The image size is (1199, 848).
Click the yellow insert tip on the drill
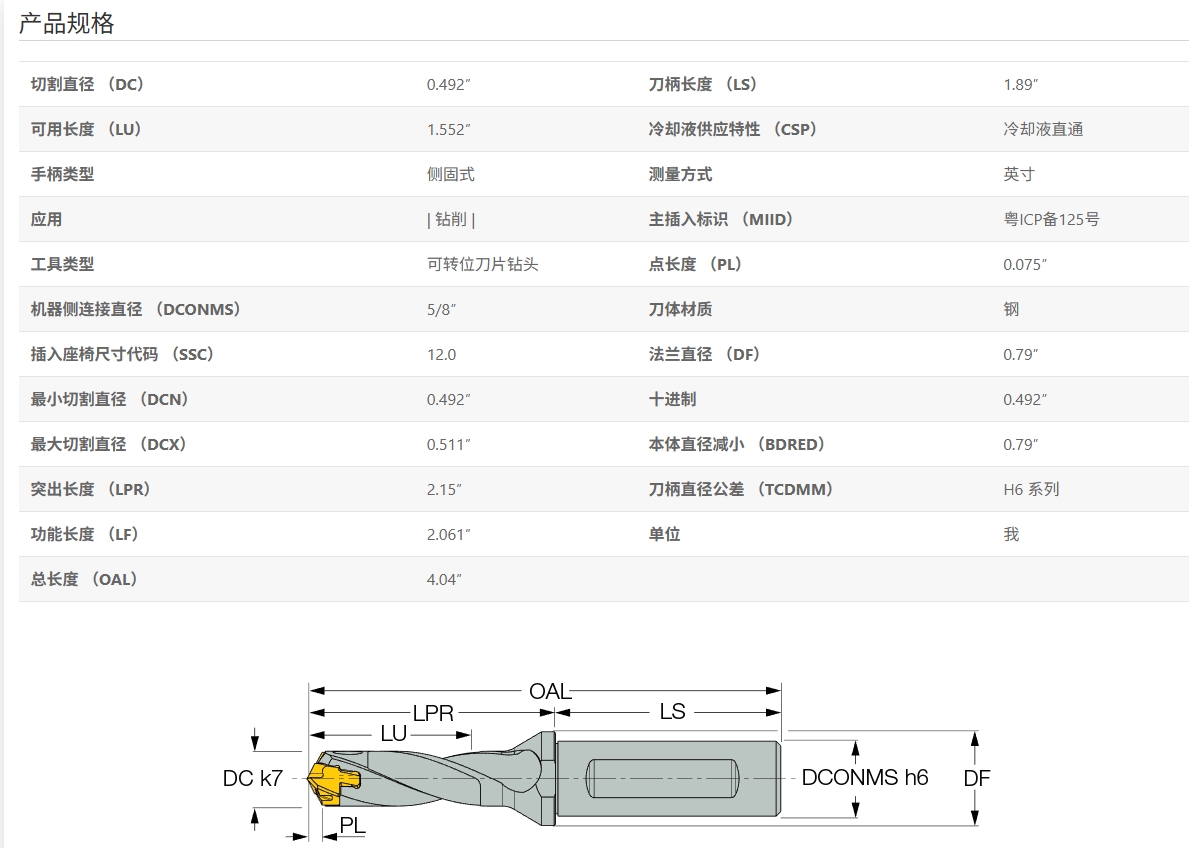pos(328,781)
